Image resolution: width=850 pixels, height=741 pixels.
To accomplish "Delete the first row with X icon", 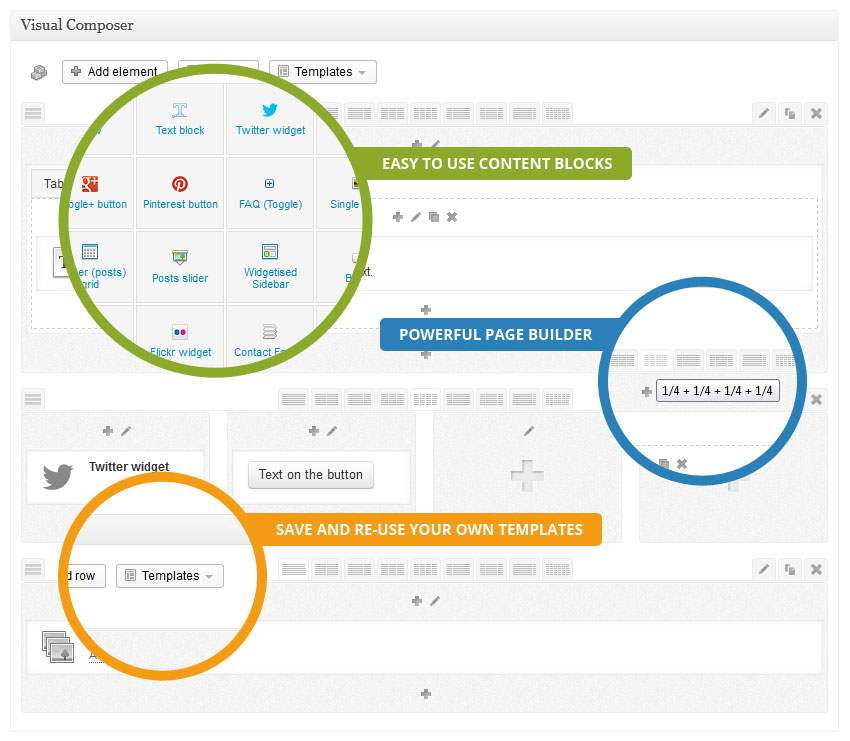I will 816,113.
